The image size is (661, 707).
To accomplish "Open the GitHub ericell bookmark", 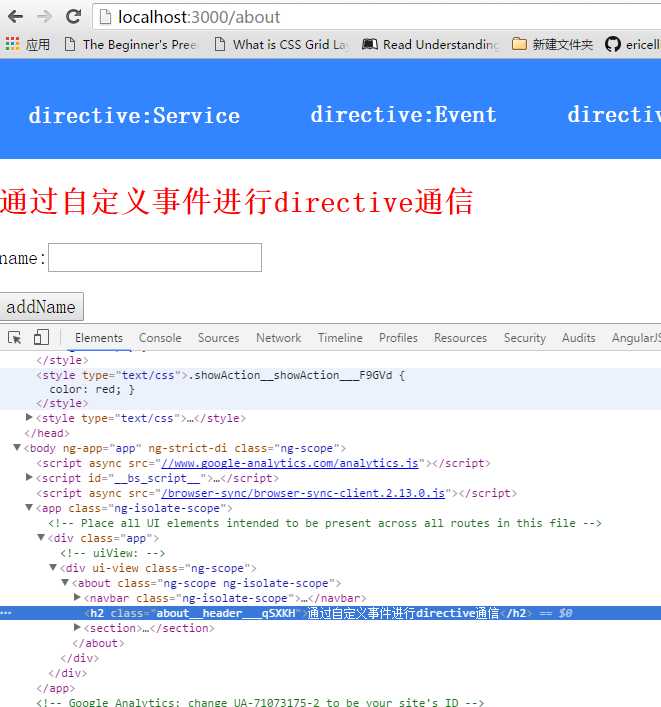I will (632, 44).
